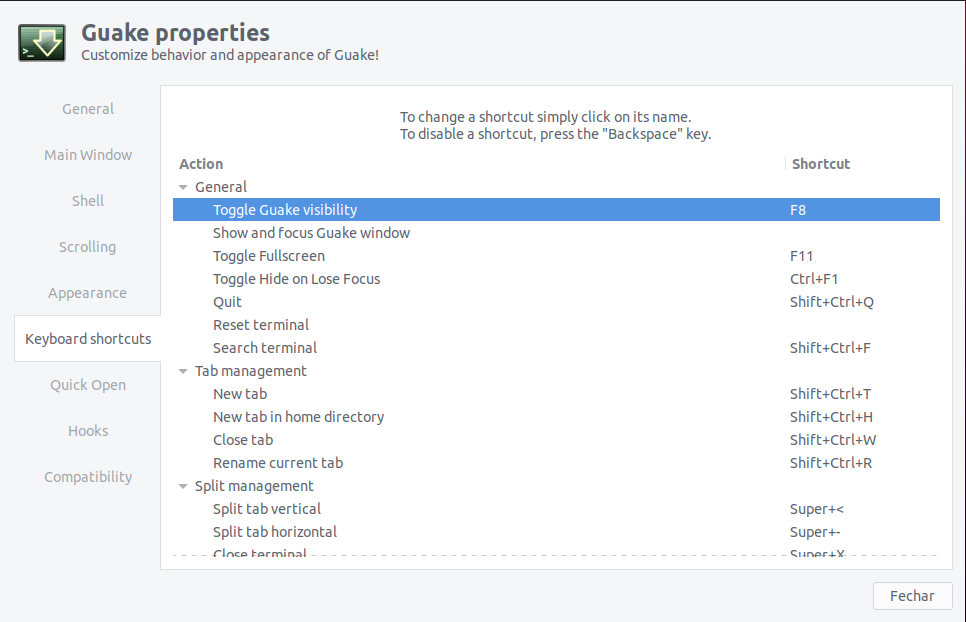Click the 'Ctrl+F1' shortcut value
This screenshot has height=622, width=966.
(814, 279)
